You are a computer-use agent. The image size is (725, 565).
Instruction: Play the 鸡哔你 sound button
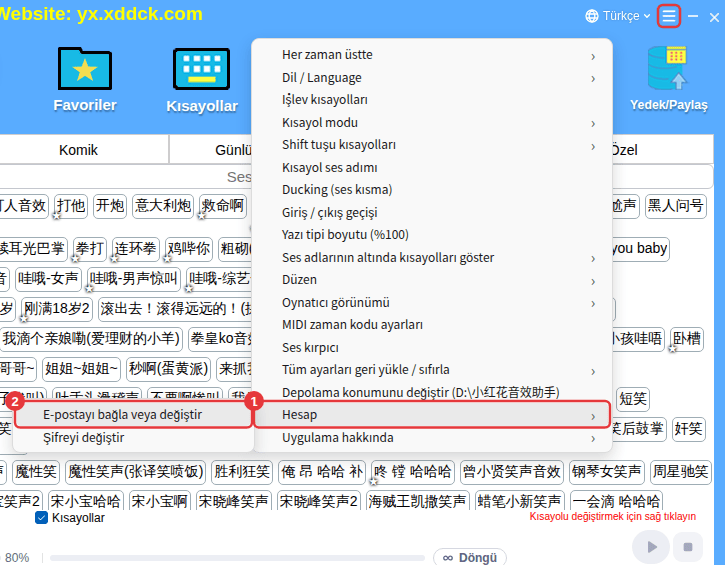click(x=189, y=249)
